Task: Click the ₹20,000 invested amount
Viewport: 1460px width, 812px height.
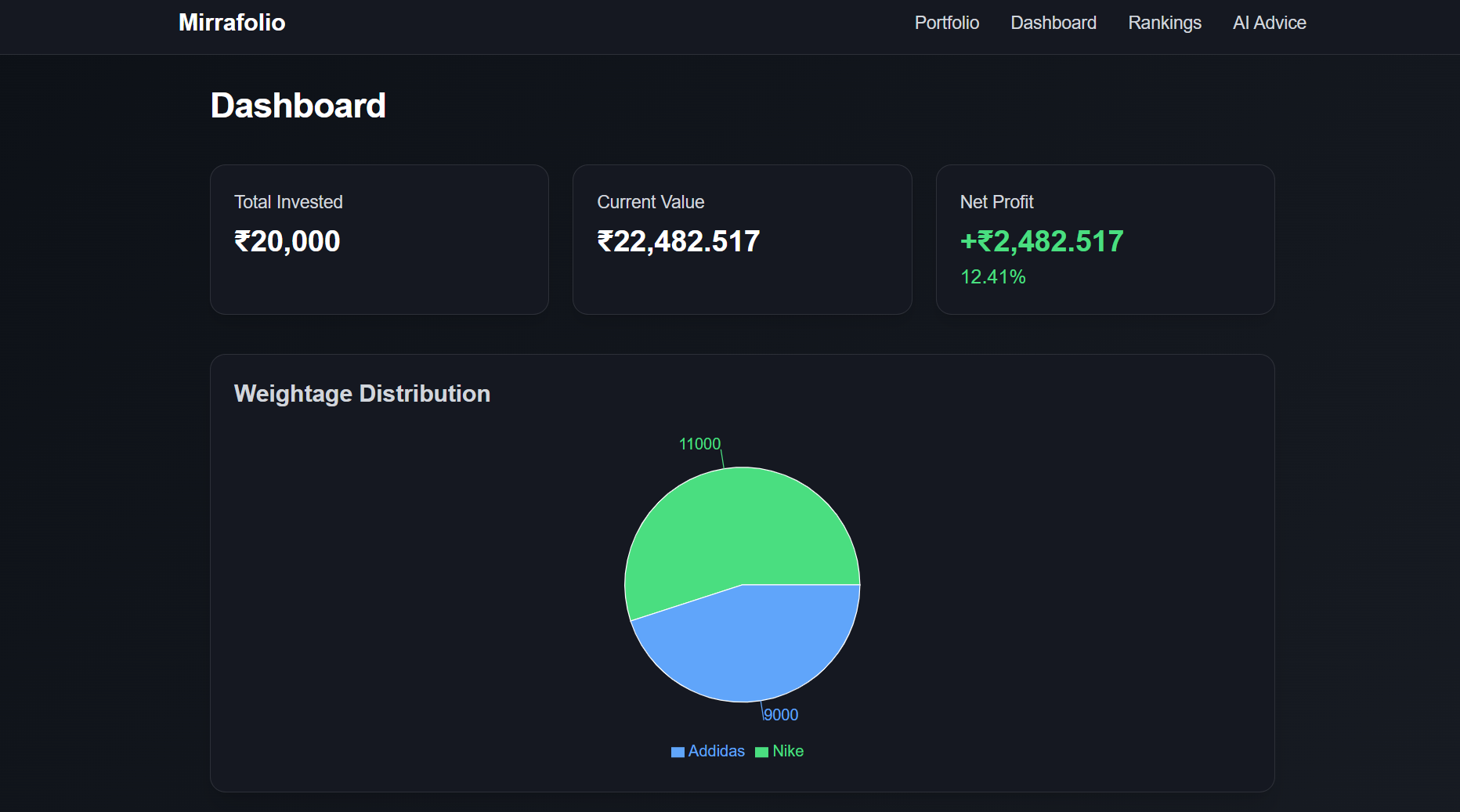Action: (287, 241)
